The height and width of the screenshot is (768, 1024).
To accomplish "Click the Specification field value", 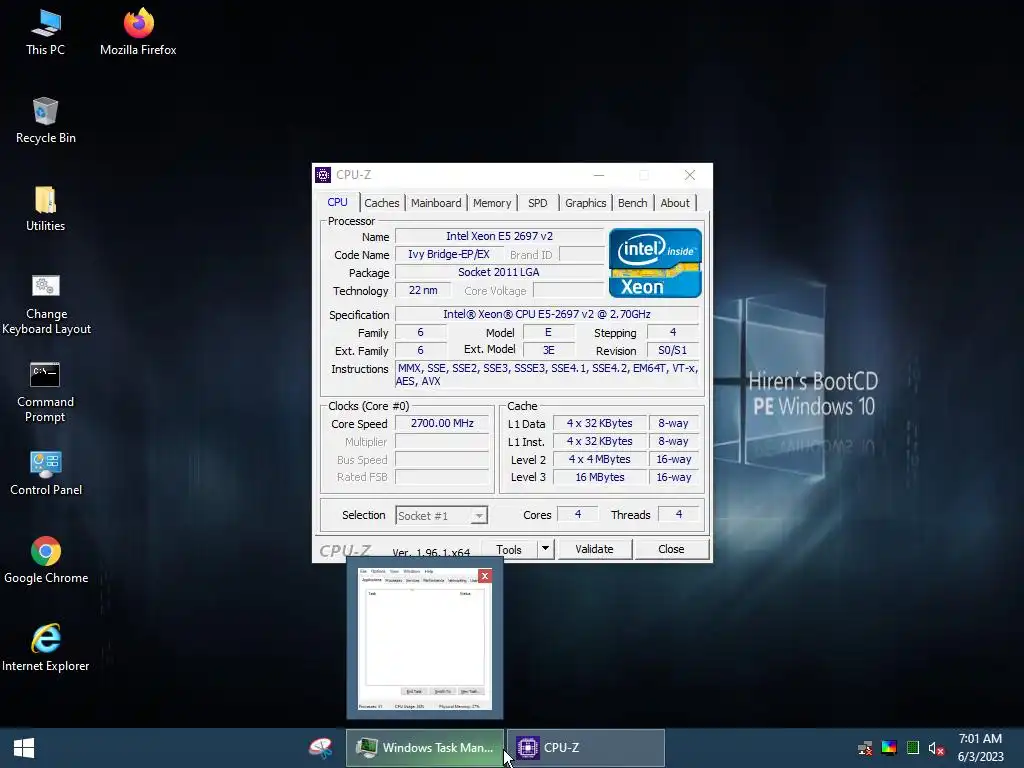I will coord(547,314).
